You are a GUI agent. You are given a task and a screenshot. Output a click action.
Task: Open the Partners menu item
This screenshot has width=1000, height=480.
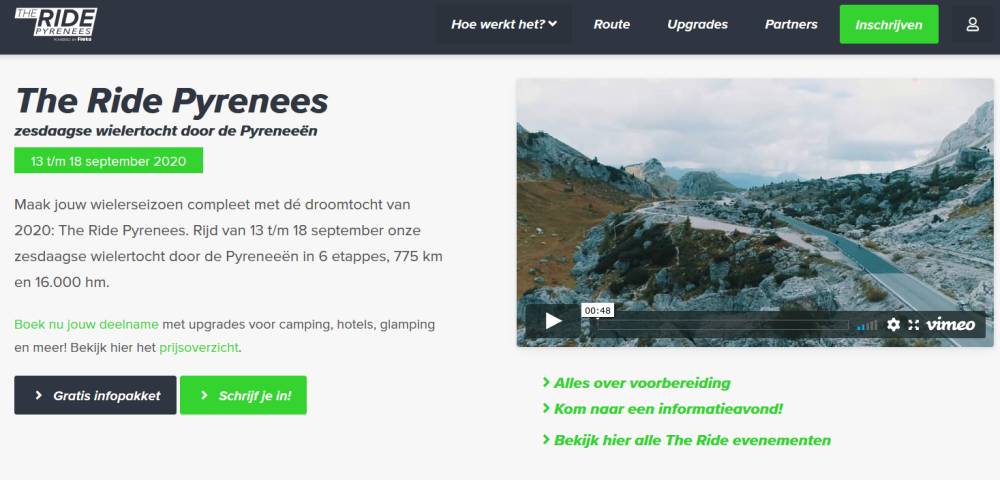click(791, 25)
